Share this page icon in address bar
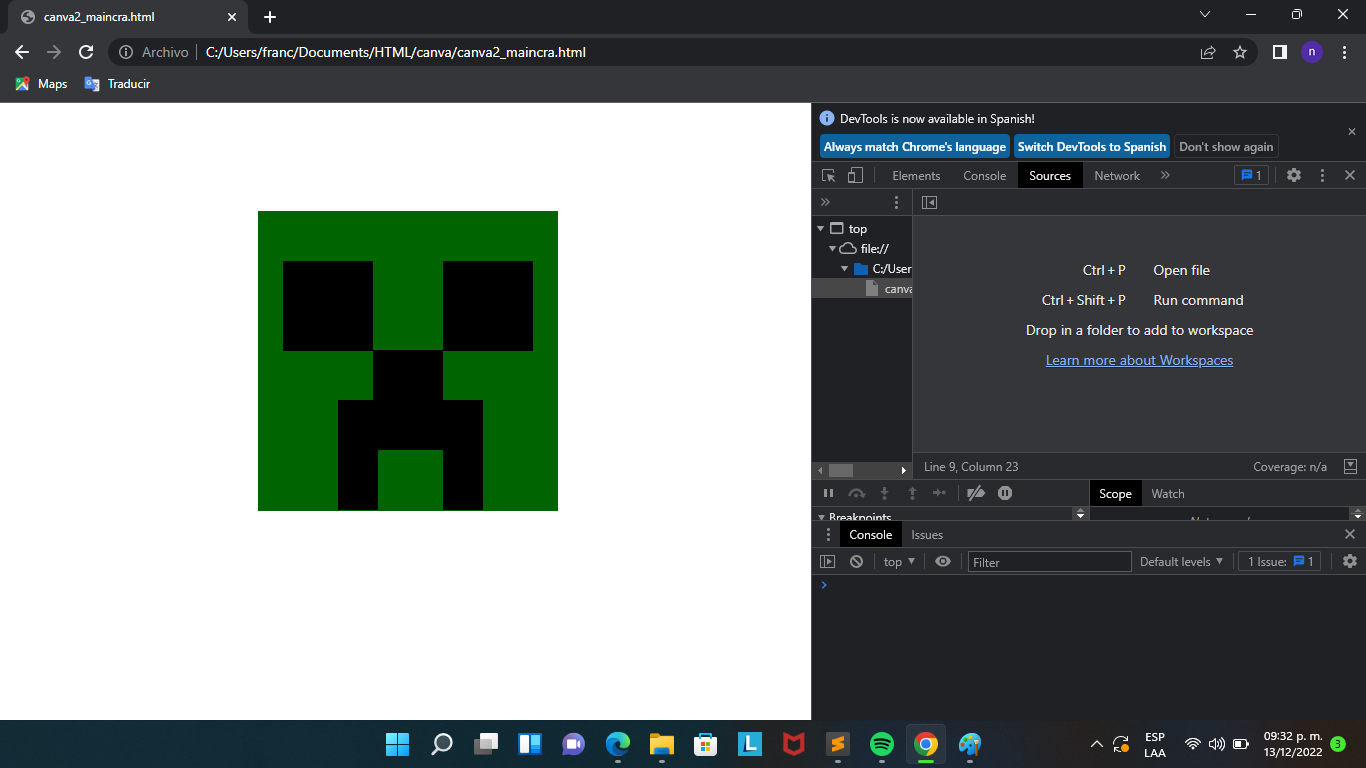 tap(1208, 52)
